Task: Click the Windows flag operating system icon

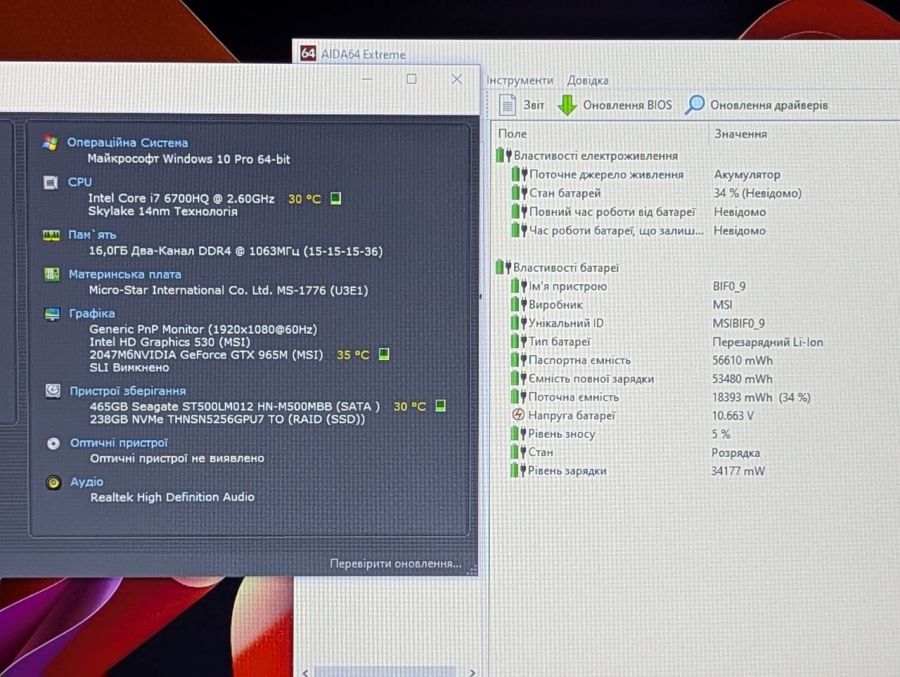Action: click(x=50, y=143)
